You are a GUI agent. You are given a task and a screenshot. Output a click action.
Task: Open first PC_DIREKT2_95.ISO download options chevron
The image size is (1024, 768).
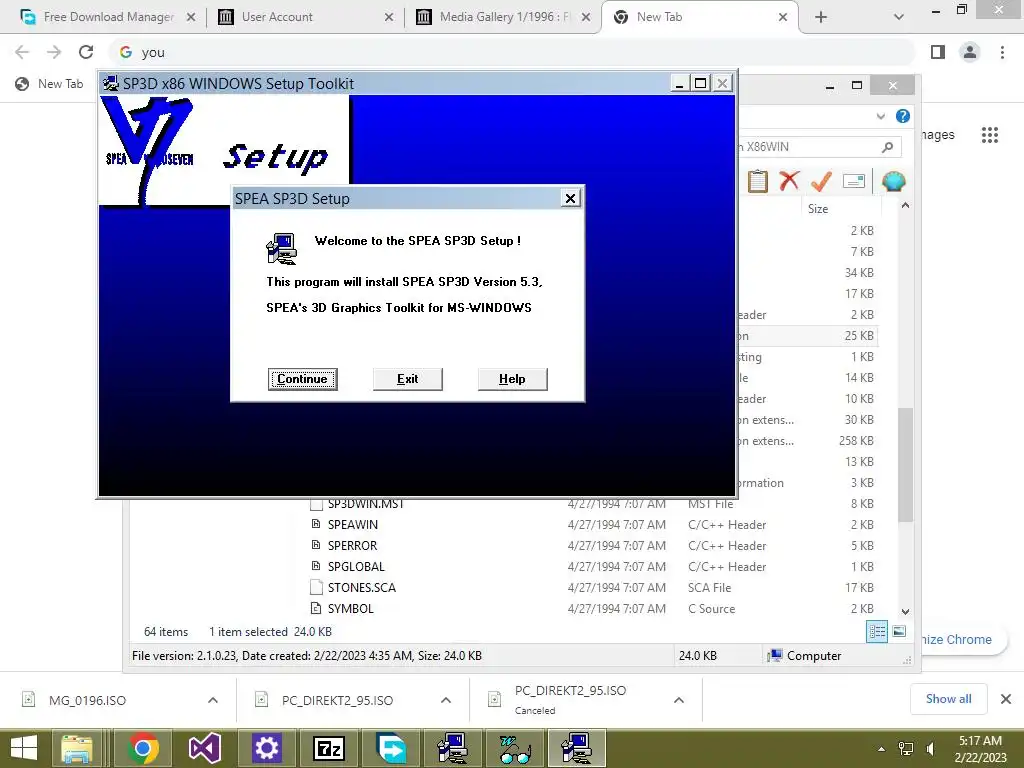point(446,700)
